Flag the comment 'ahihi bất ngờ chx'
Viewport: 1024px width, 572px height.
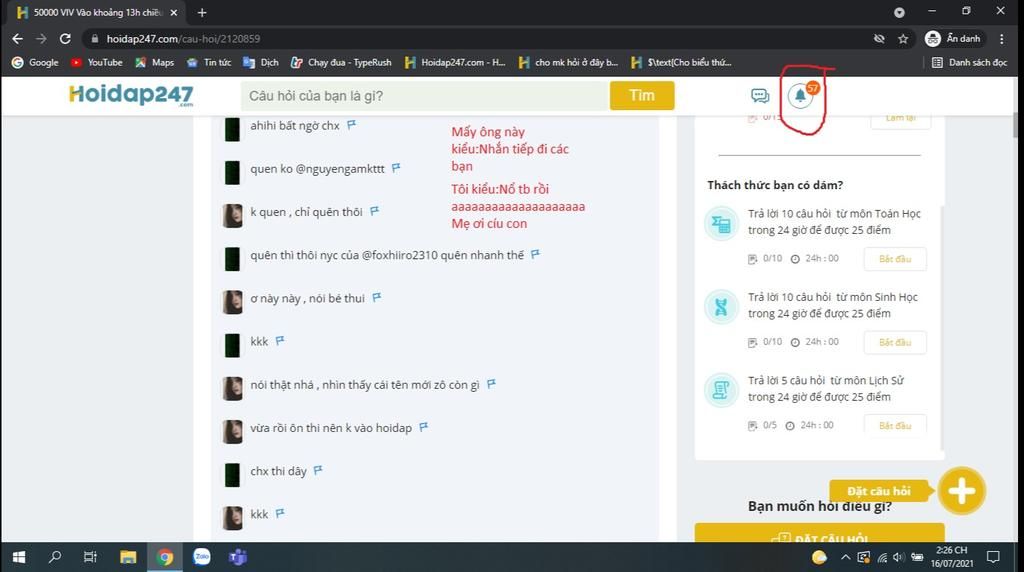[x=351, y=124]
